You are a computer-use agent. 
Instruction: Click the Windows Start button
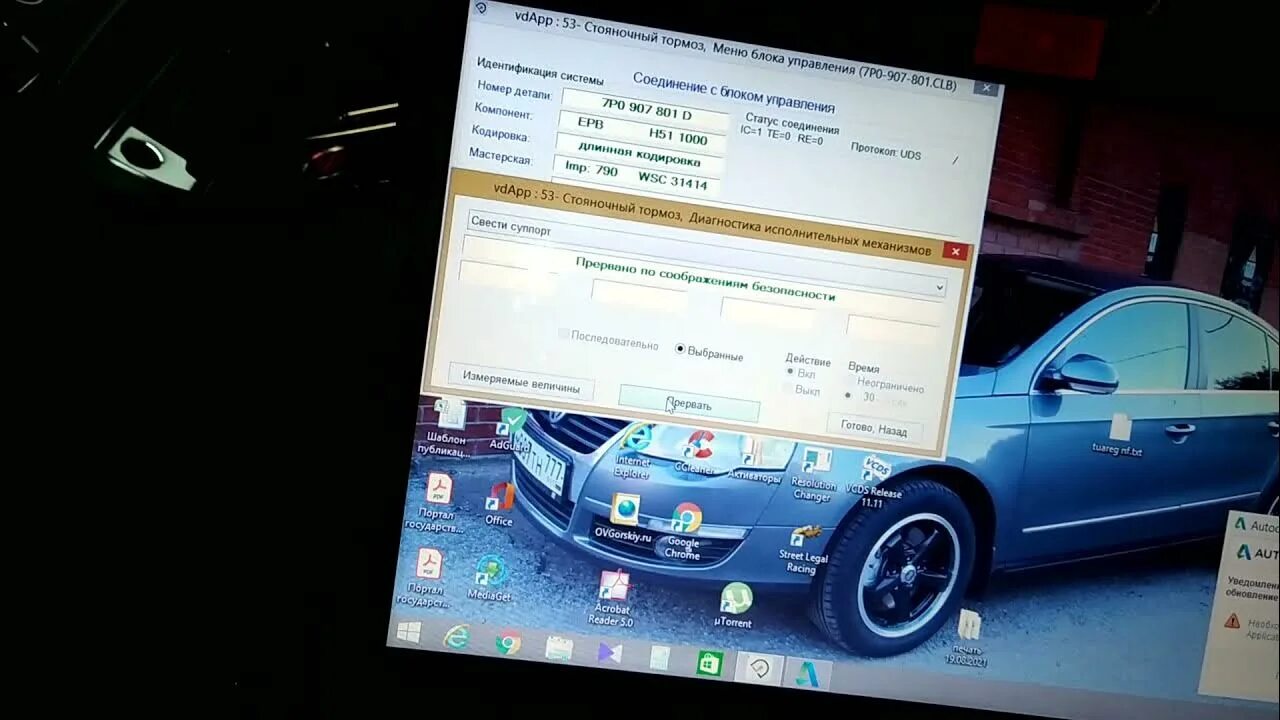point(409,632)
